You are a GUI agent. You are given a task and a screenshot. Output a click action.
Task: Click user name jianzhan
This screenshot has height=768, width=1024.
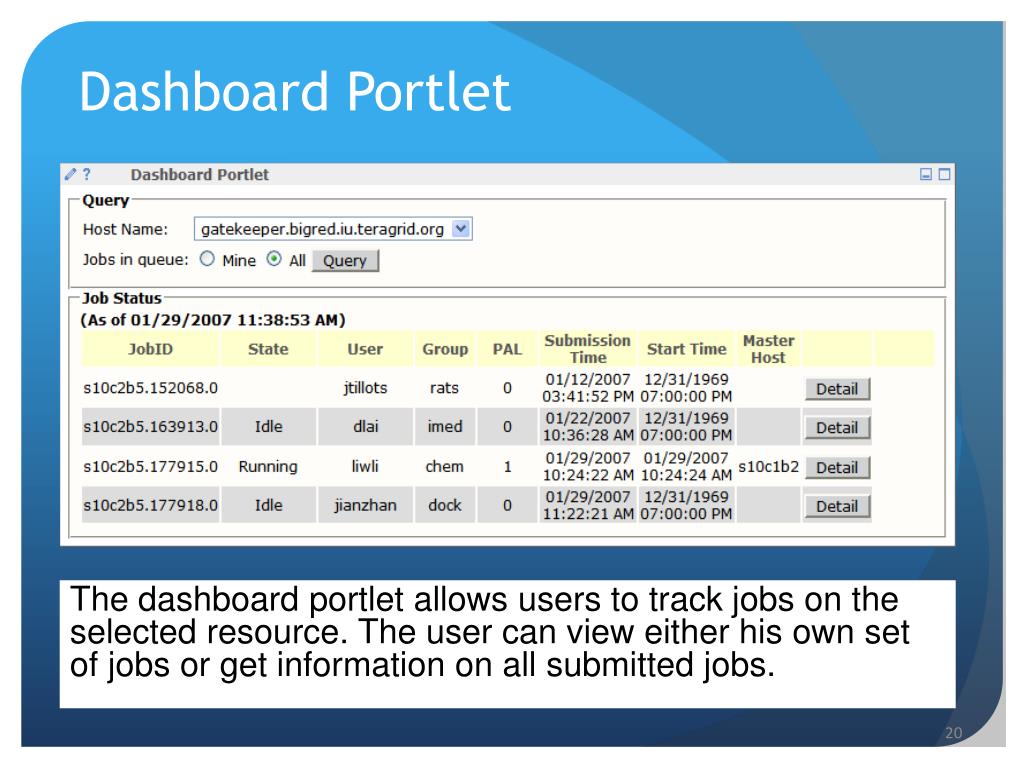click(365, 505)
